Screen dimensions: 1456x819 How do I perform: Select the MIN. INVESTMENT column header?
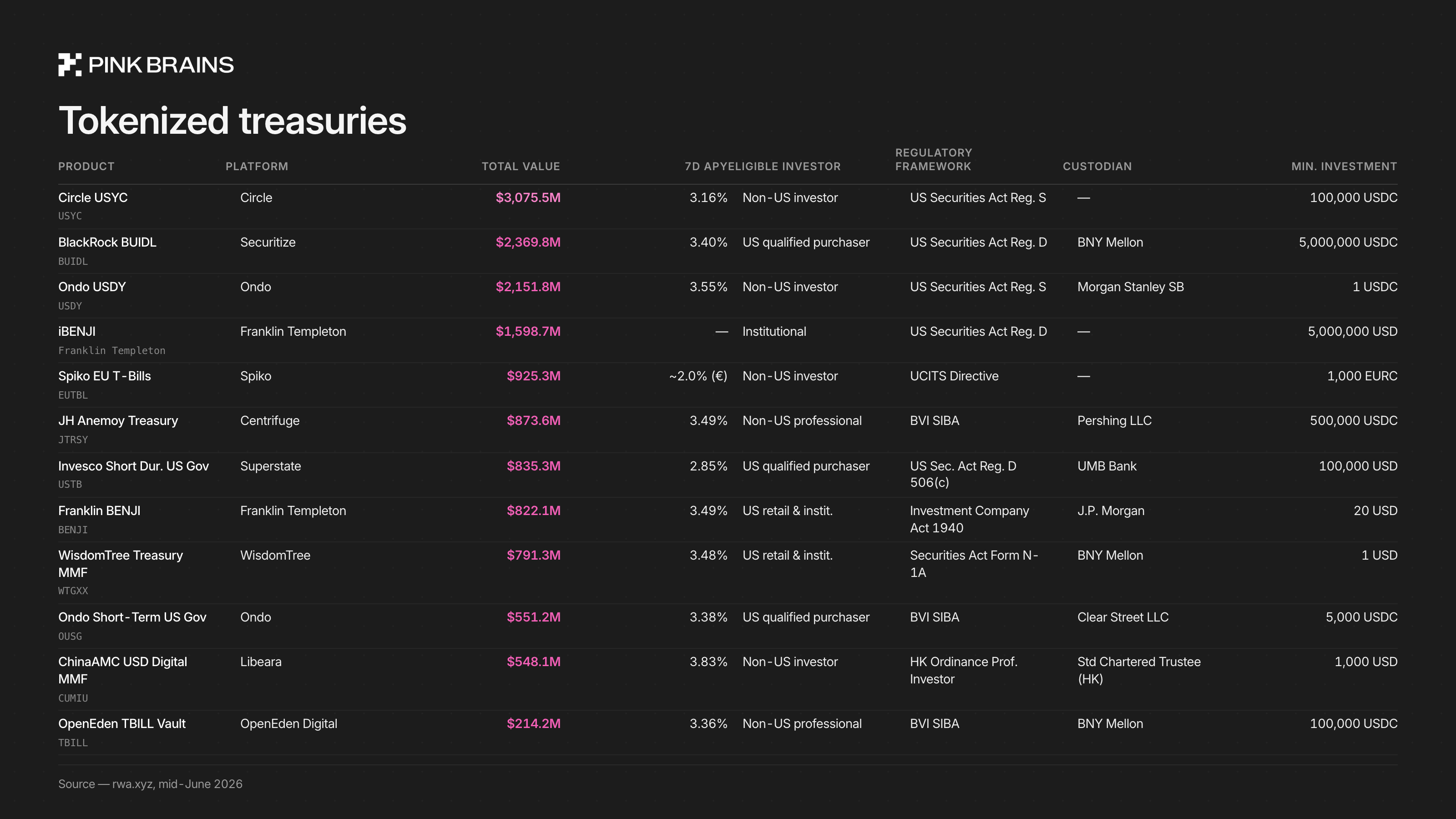coord(1344,166)
